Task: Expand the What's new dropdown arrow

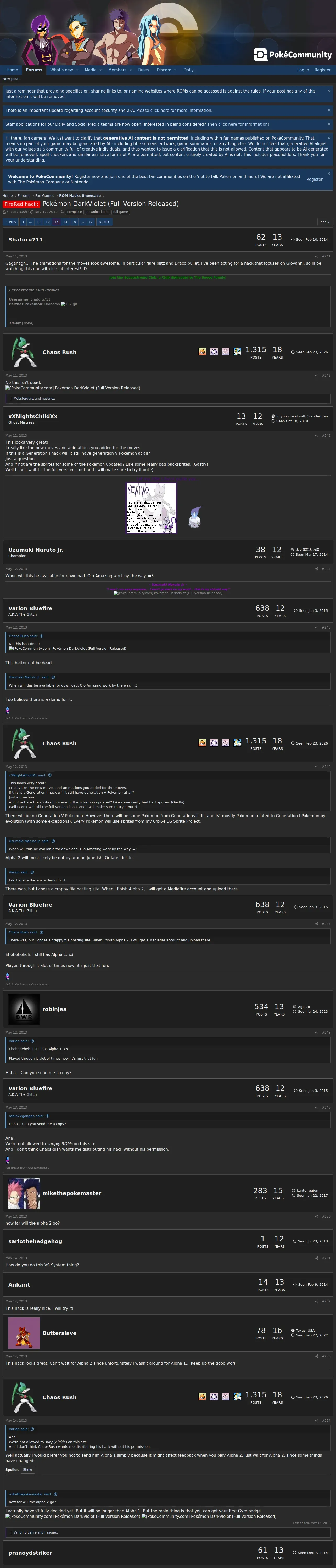Action: (x=77, y=70)
